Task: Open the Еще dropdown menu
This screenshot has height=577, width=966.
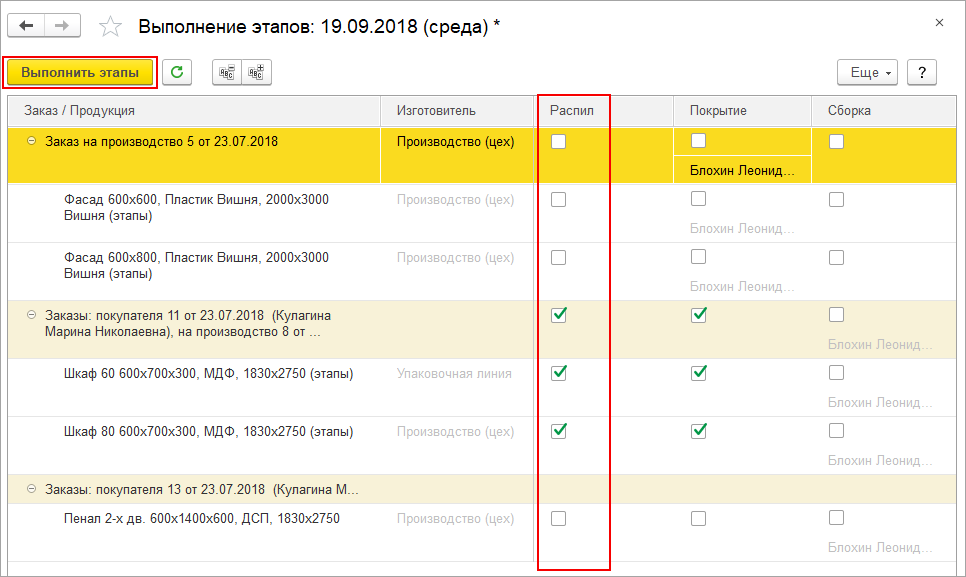Action: coord(867,72)
